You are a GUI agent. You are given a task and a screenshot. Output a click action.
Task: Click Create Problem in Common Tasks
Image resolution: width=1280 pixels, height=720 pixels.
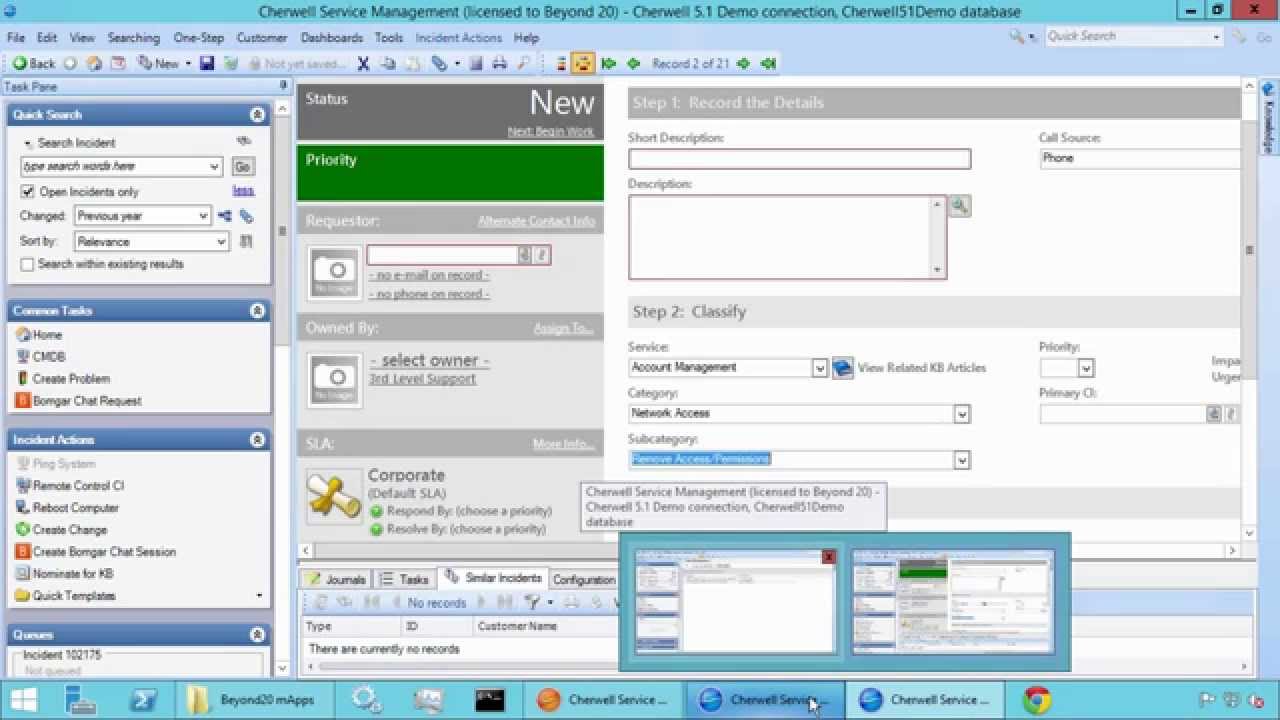[63, 379]
